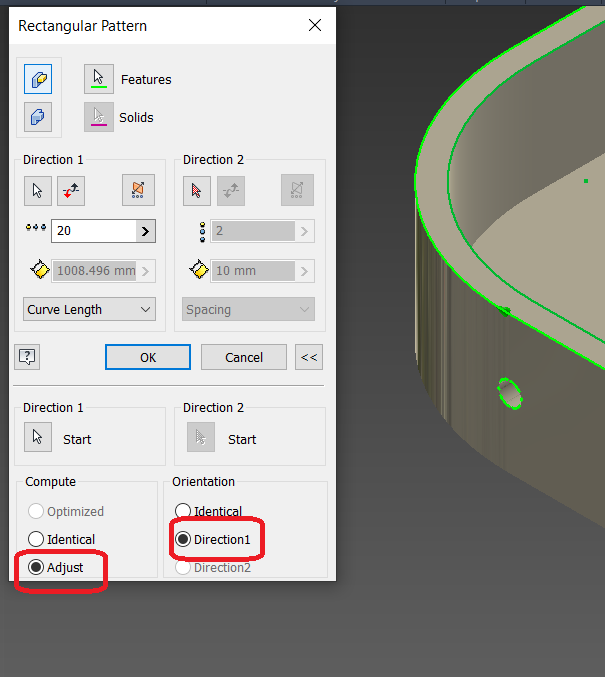The height and width of the screenshot is (677, 605).
Task: Flip the Direction 2 pattern direction
Action: pyautogui.click(x=231, y=190)
